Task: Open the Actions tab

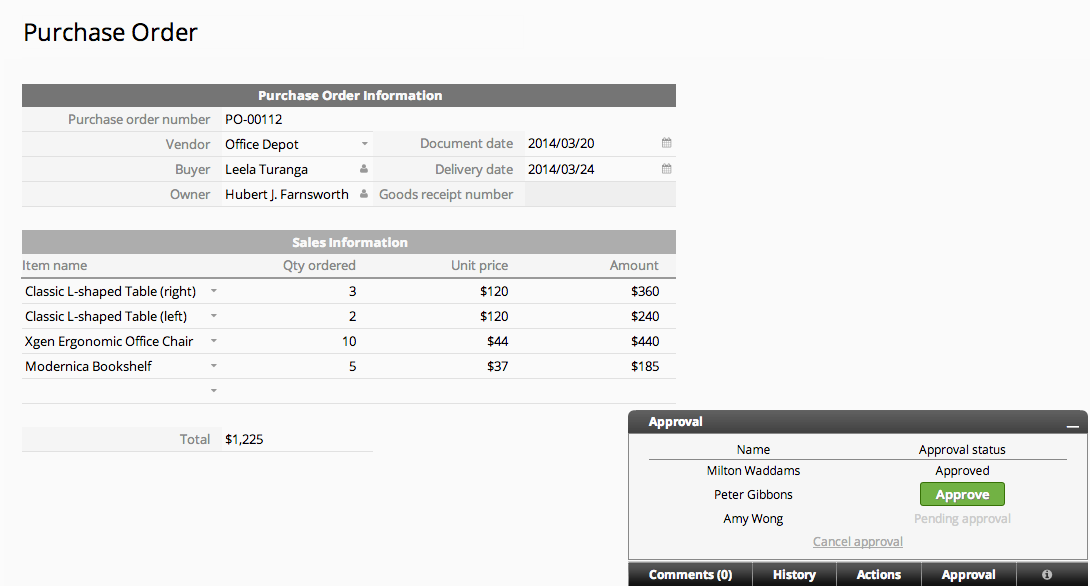Action: coord(878,575)
